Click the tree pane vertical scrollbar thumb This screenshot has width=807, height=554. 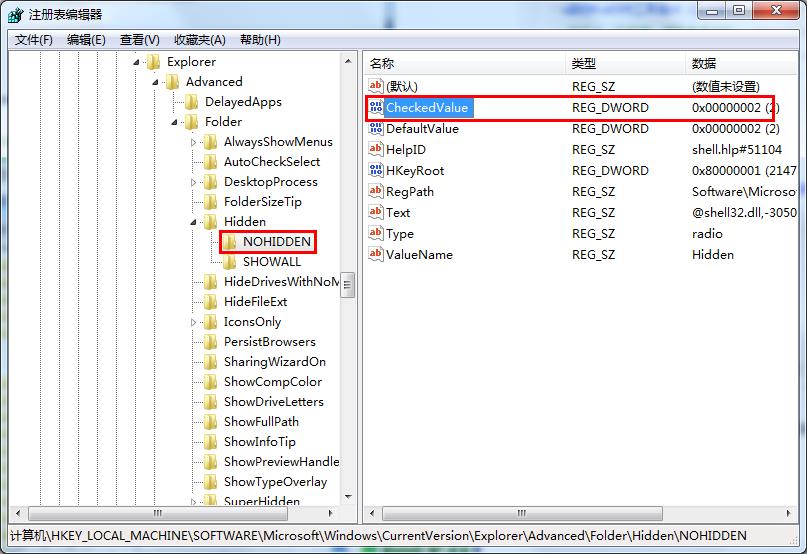click(348, 285)
